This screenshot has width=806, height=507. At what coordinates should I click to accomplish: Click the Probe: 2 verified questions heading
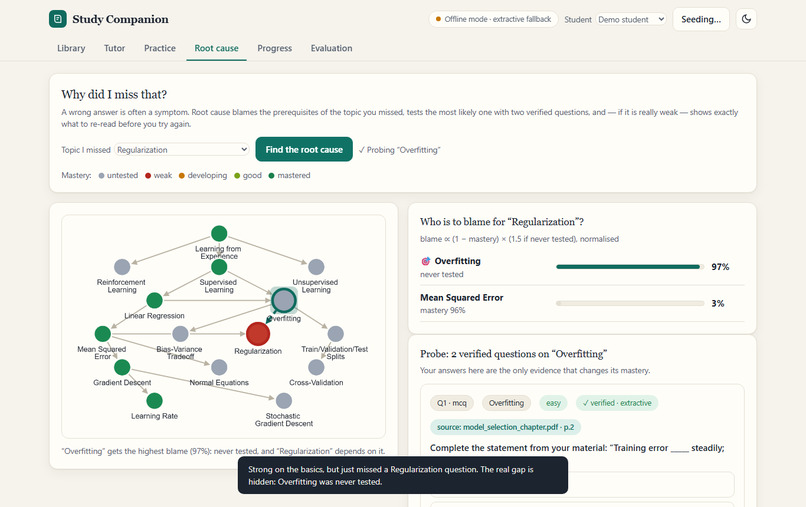coord(513,354)
